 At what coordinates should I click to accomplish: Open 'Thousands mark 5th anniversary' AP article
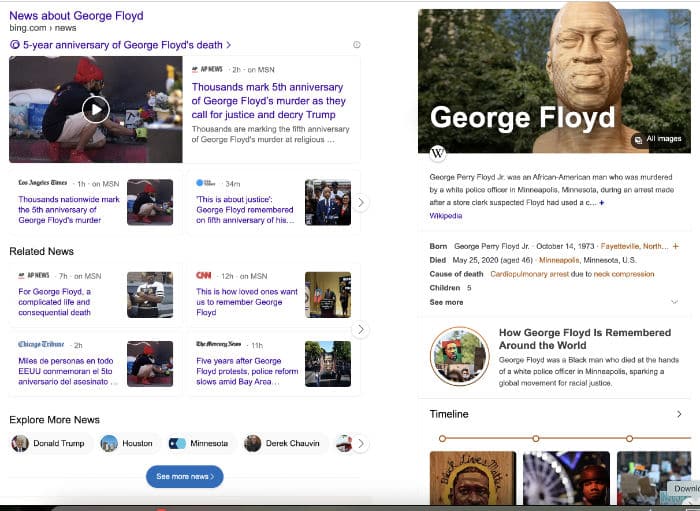click(x=268, y=101)
